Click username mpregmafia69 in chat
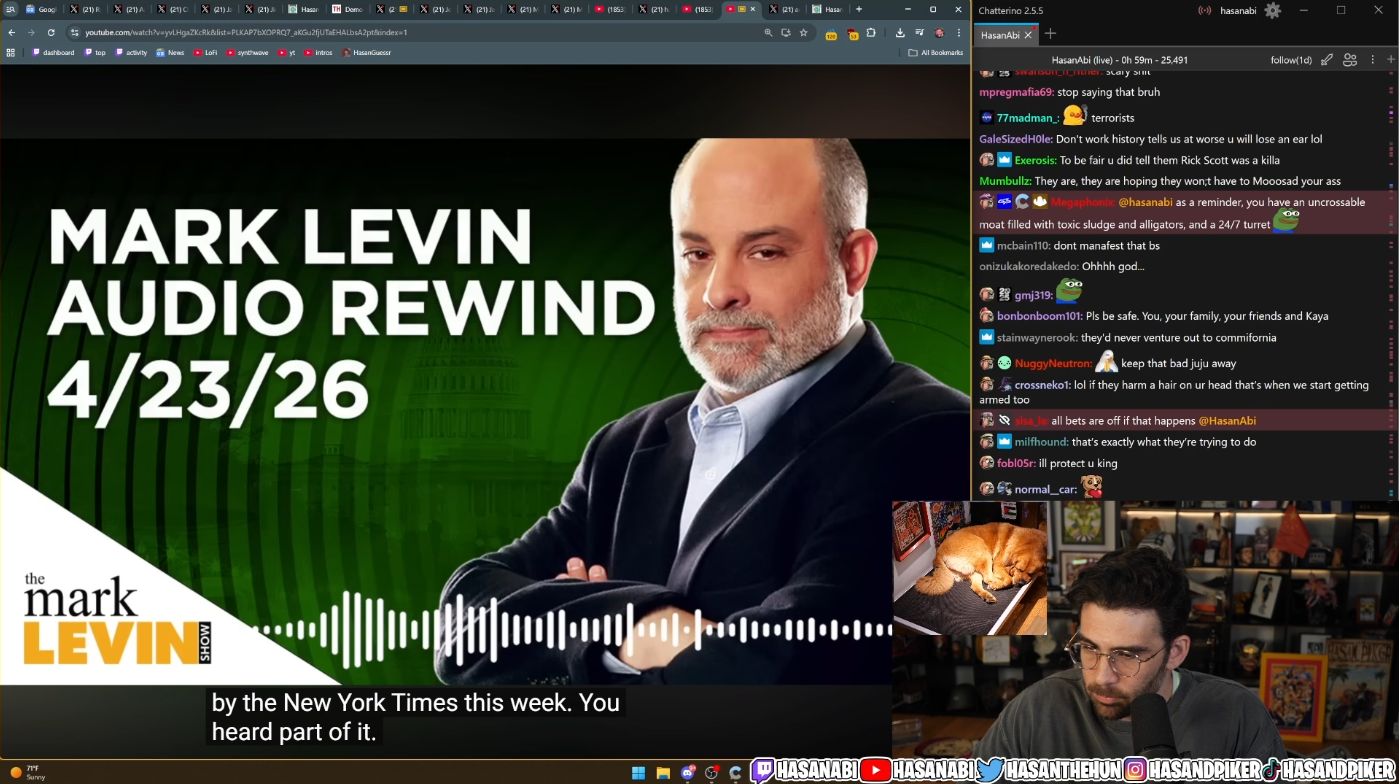 1016,92
